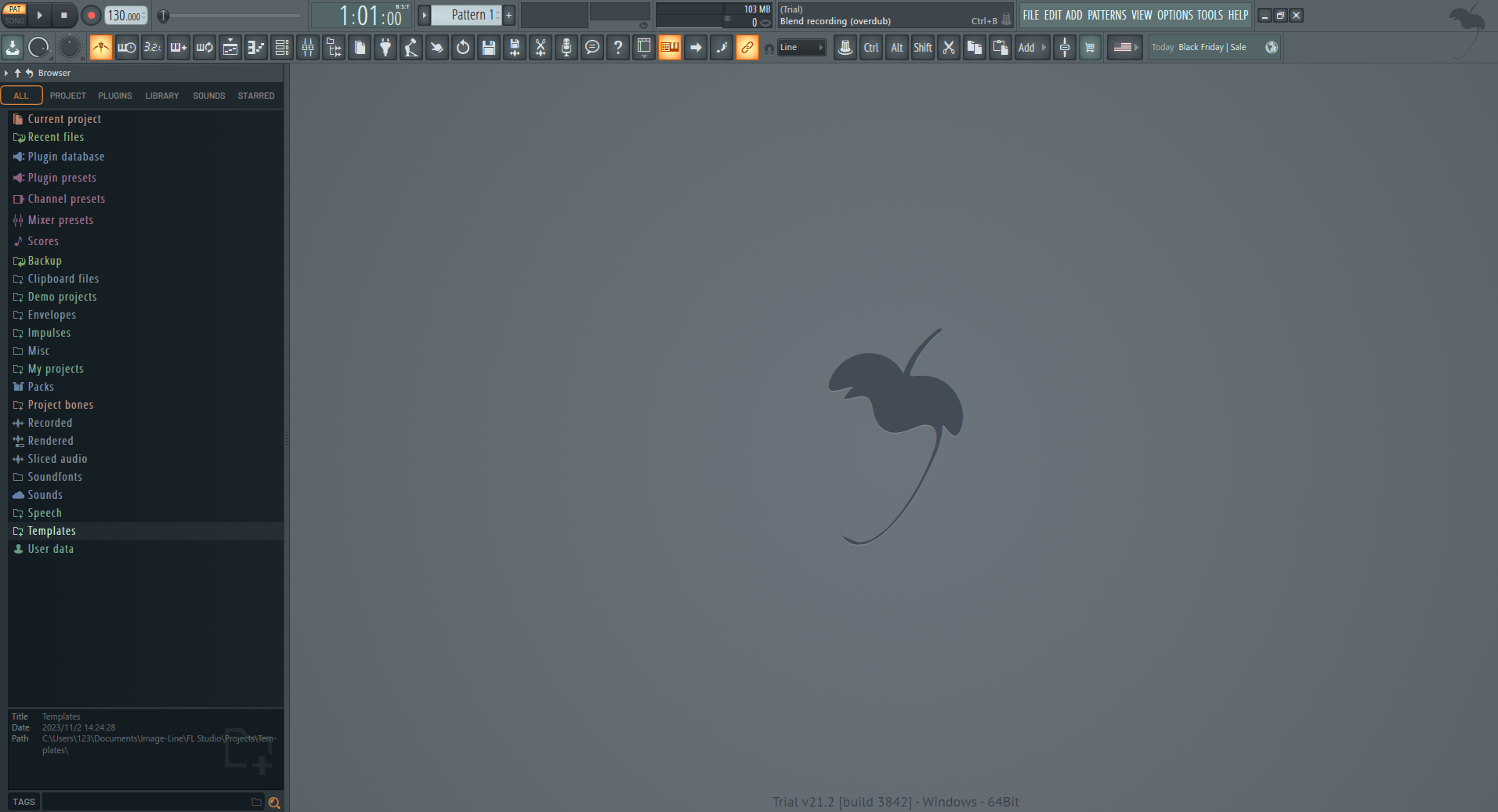
Task: Open the Add dropdown in the toolbar
Action: (1031, 47)
